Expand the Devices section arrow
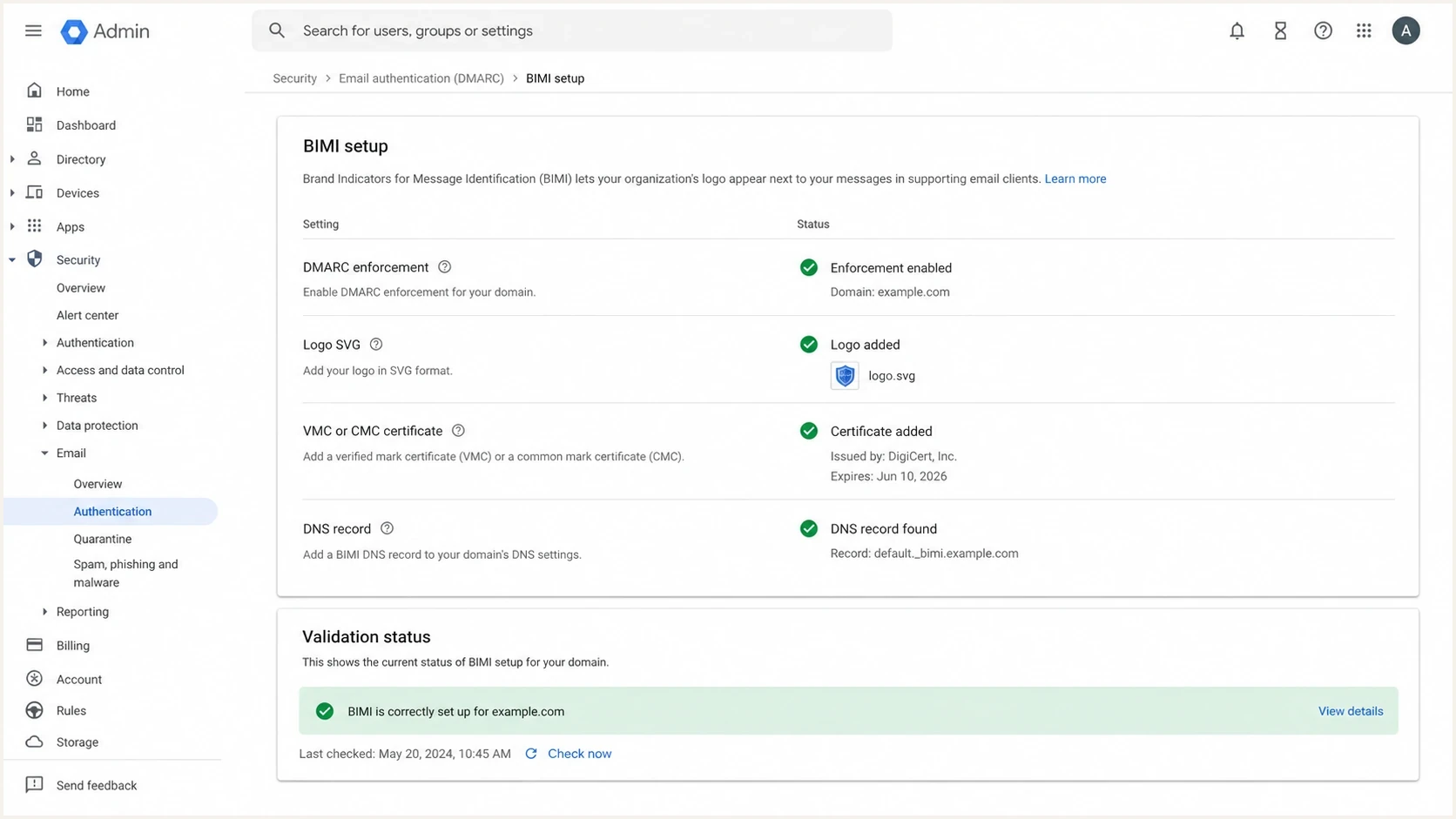Screen dimensions: 1456x819 pos(12,193)
